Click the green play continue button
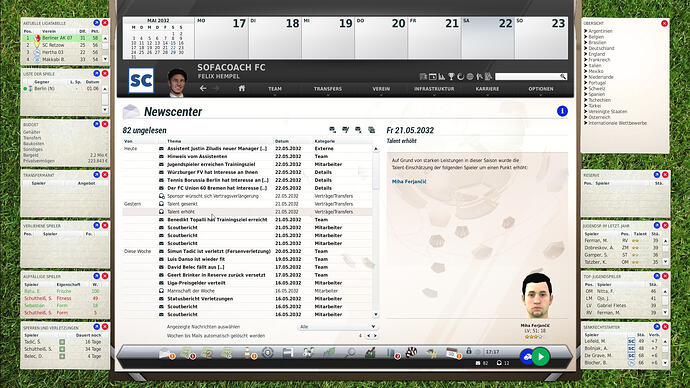The height and width of the screenshot is (388, 690). 540,356
